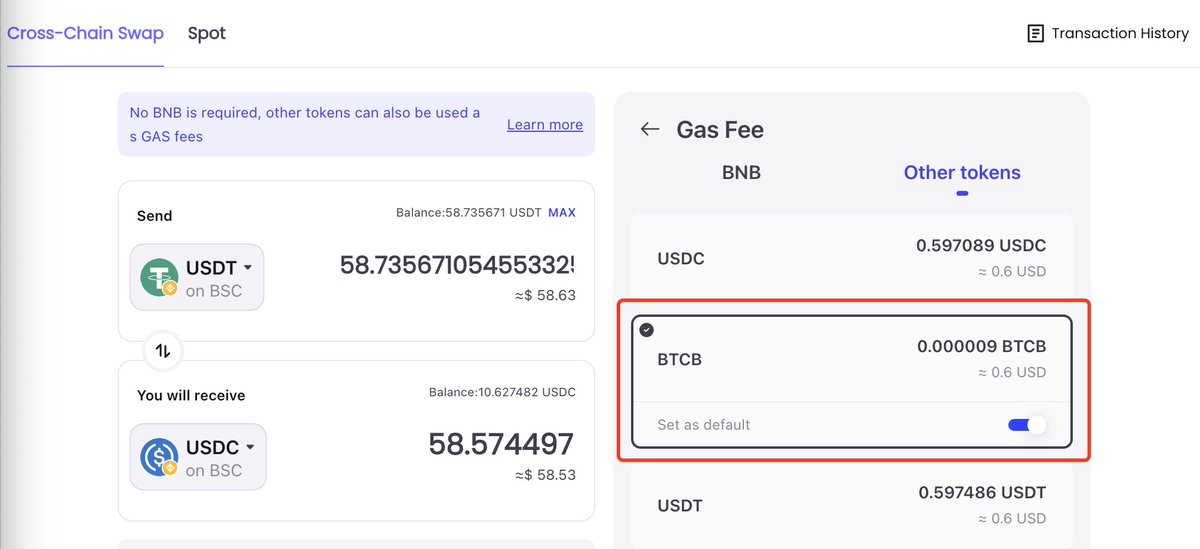Viewport: 1200px width, 549px height.
Task: Open the USDC token dropdown arrow
Action: pos(250,447)
